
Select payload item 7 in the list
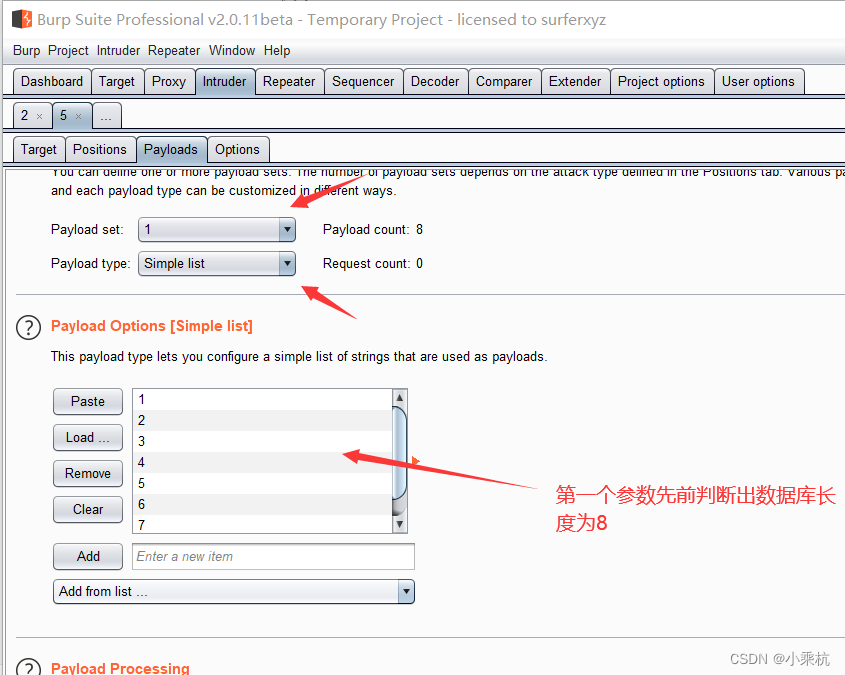pyautogui.click(x=263, y=524)
